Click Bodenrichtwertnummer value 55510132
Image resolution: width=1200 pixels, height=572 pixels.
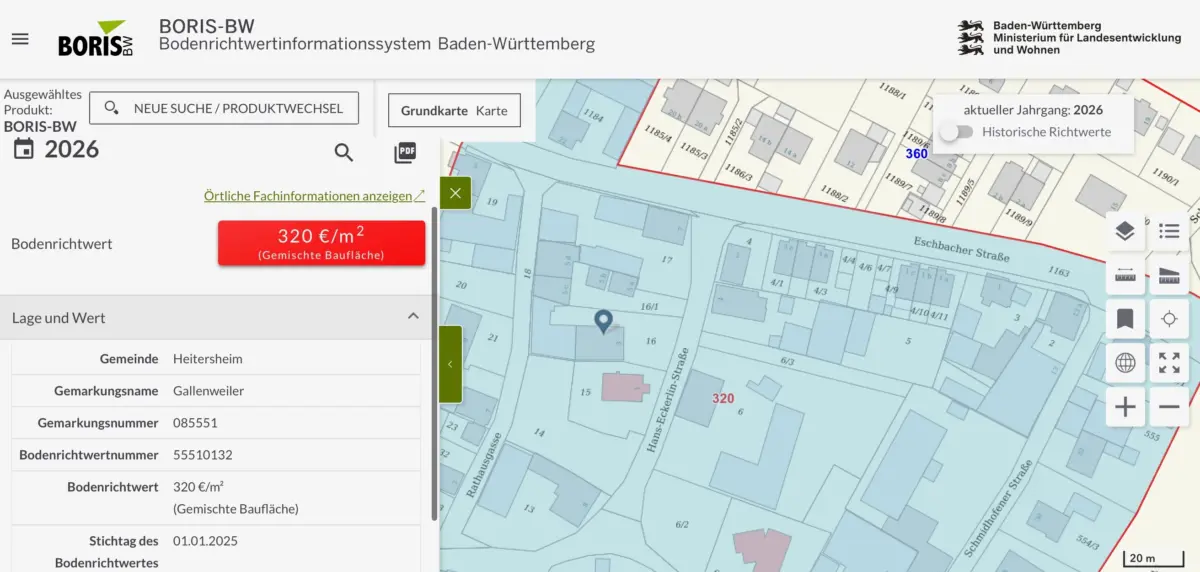click(202, 454)
